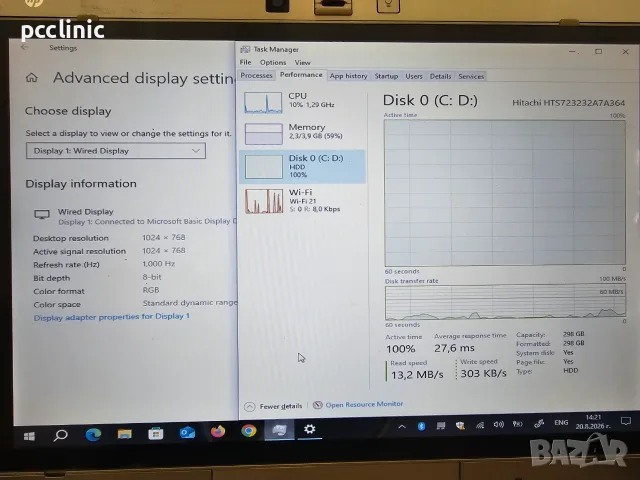Open Microsoft Store from taskbar
Screen dimensions: 640x480
click(x=156, y=433)
